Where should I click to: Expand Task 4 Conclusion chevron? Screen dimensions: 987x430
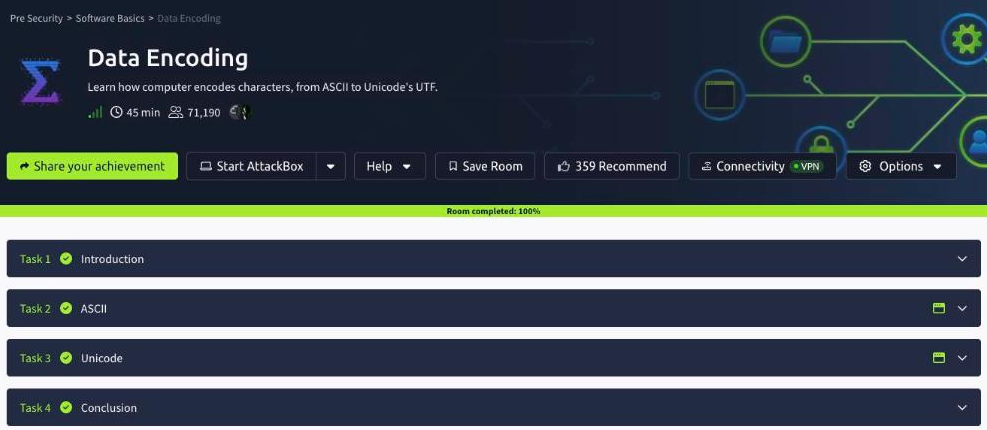pos(962,407)
